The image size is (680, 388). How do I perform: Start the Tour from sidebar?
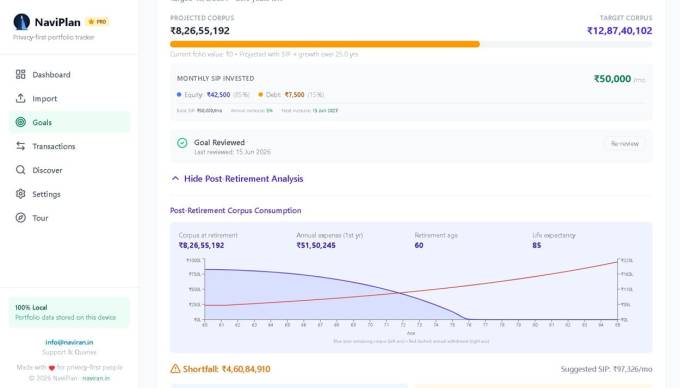[69, 218]
